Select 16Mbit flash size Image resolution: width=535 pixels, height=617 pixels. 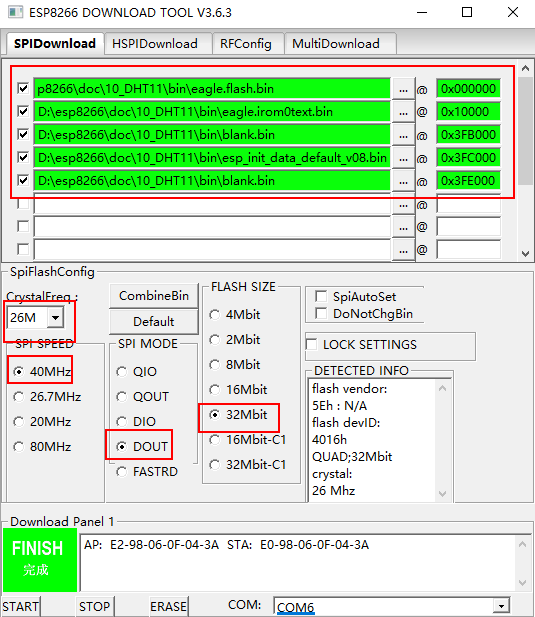pyautogui.click(x=238, y=390)
